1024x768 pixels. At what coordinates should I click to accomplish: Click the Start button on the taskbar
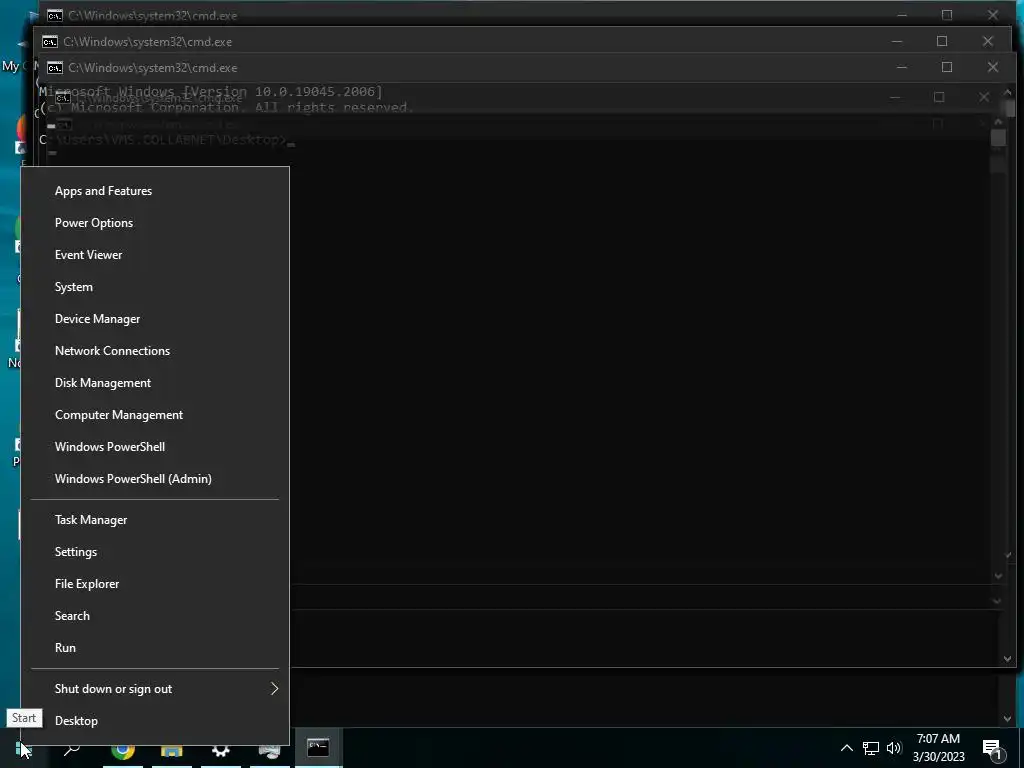(x=24, y=748)
